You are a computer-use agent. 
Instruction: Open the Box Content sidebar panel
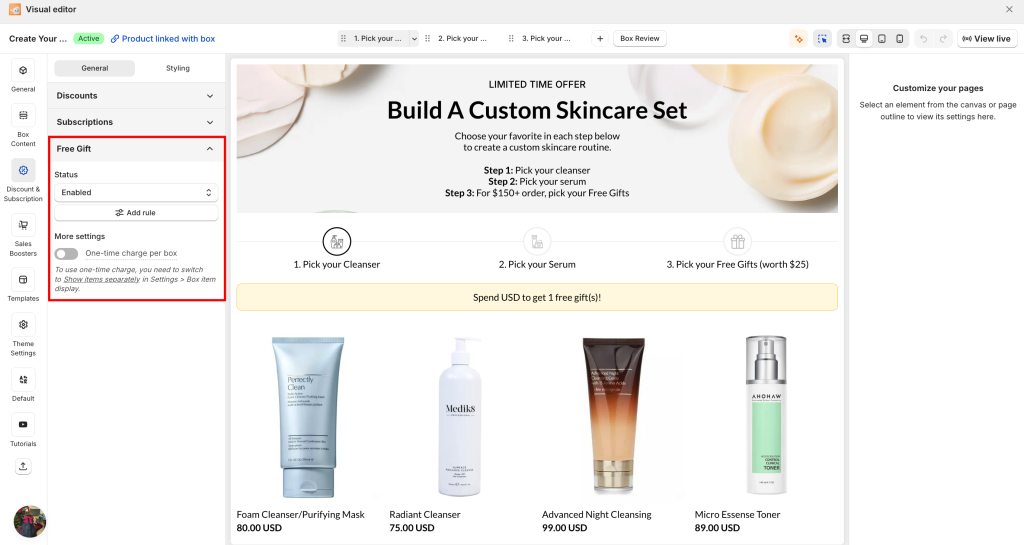(x=23, y=125)
